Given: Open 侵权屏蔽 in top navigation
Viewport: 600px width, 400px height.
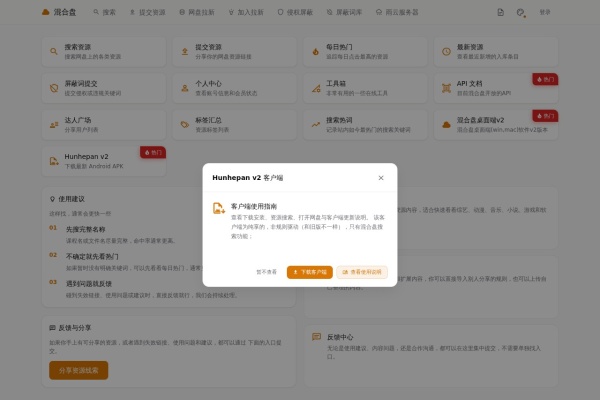Looking at the screenshot, I should pyautogui.click(x=295, y=12).
